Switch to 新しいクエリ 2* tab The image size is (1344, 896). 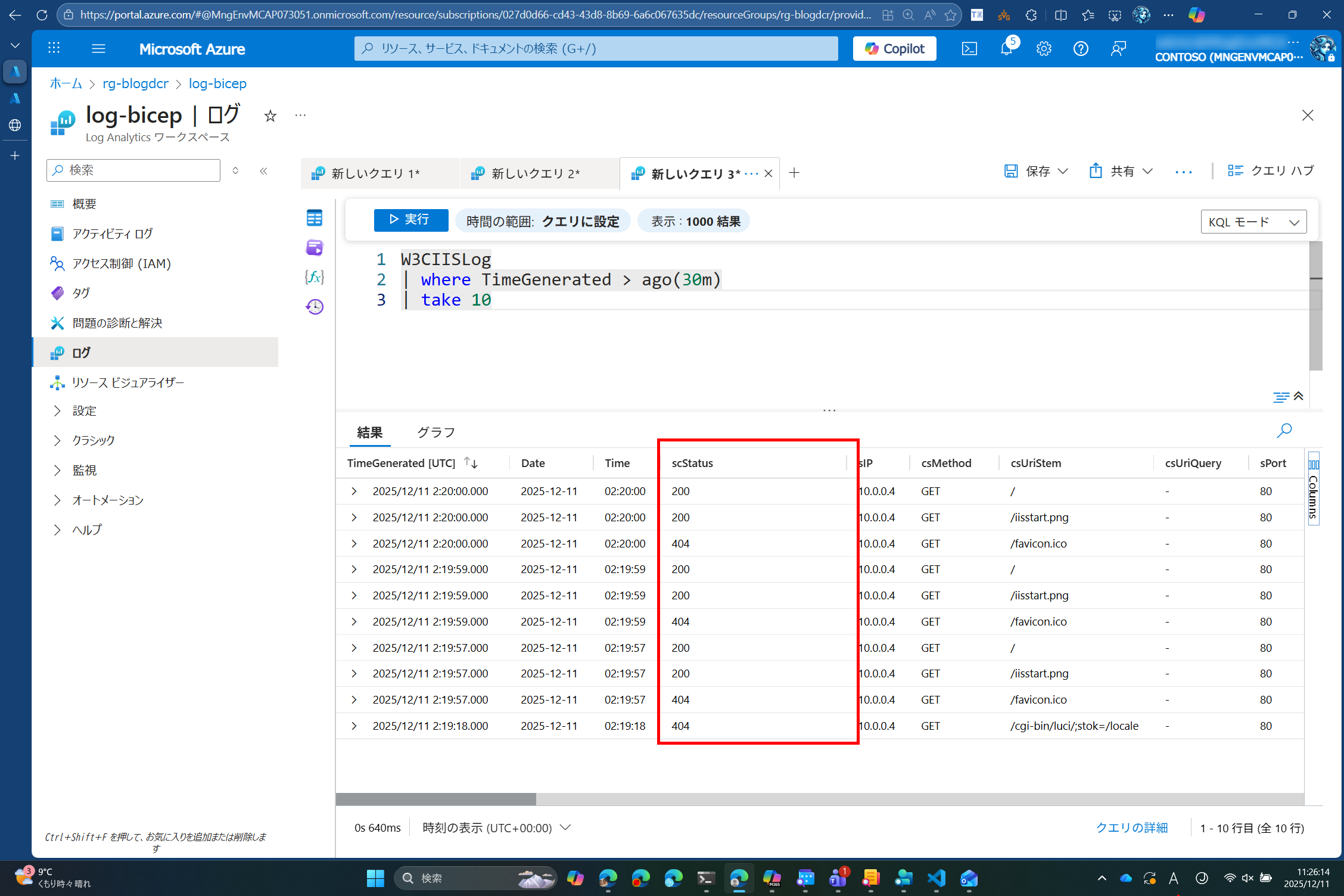point(534,173)
